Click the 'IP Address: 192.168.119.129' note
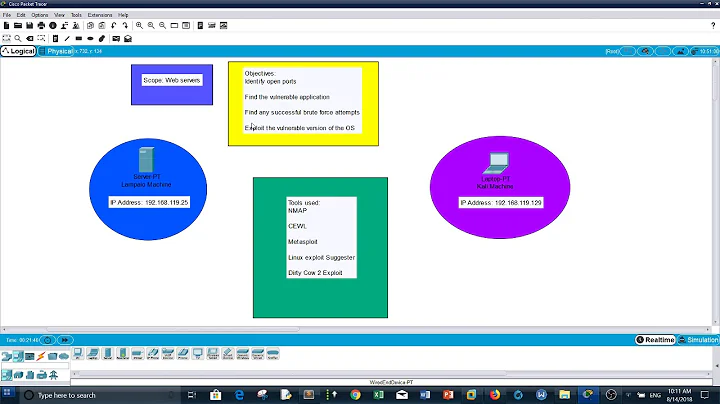This screenshot has height=404, width=720. pos(501,202)
